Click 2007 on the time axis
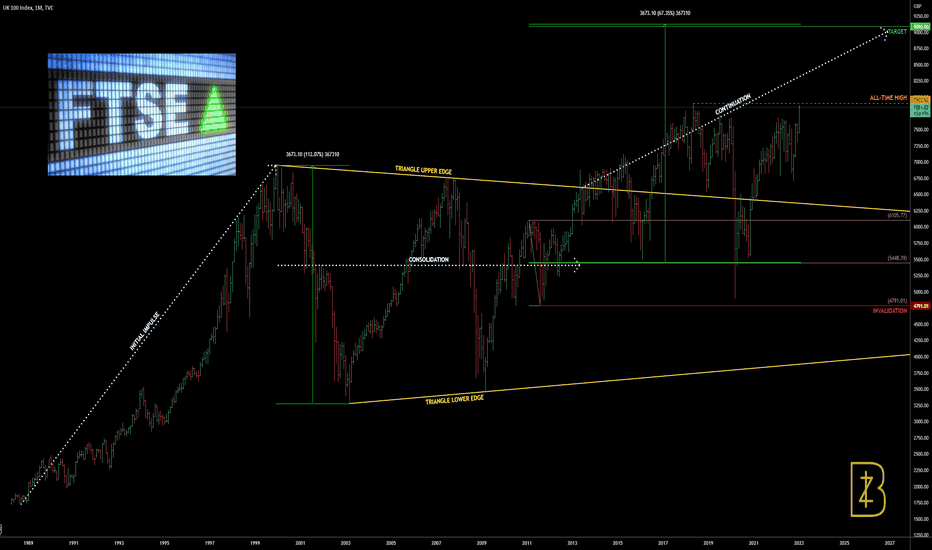932x550 pixels. (436, 543)
